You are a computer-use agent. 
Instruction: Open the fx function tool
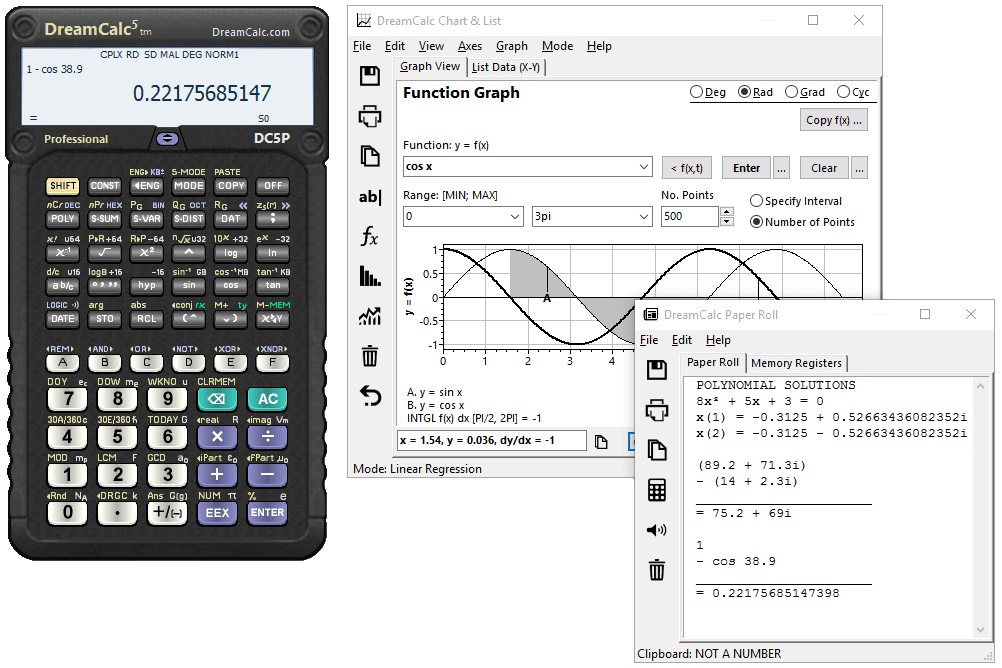click(369, 237)
